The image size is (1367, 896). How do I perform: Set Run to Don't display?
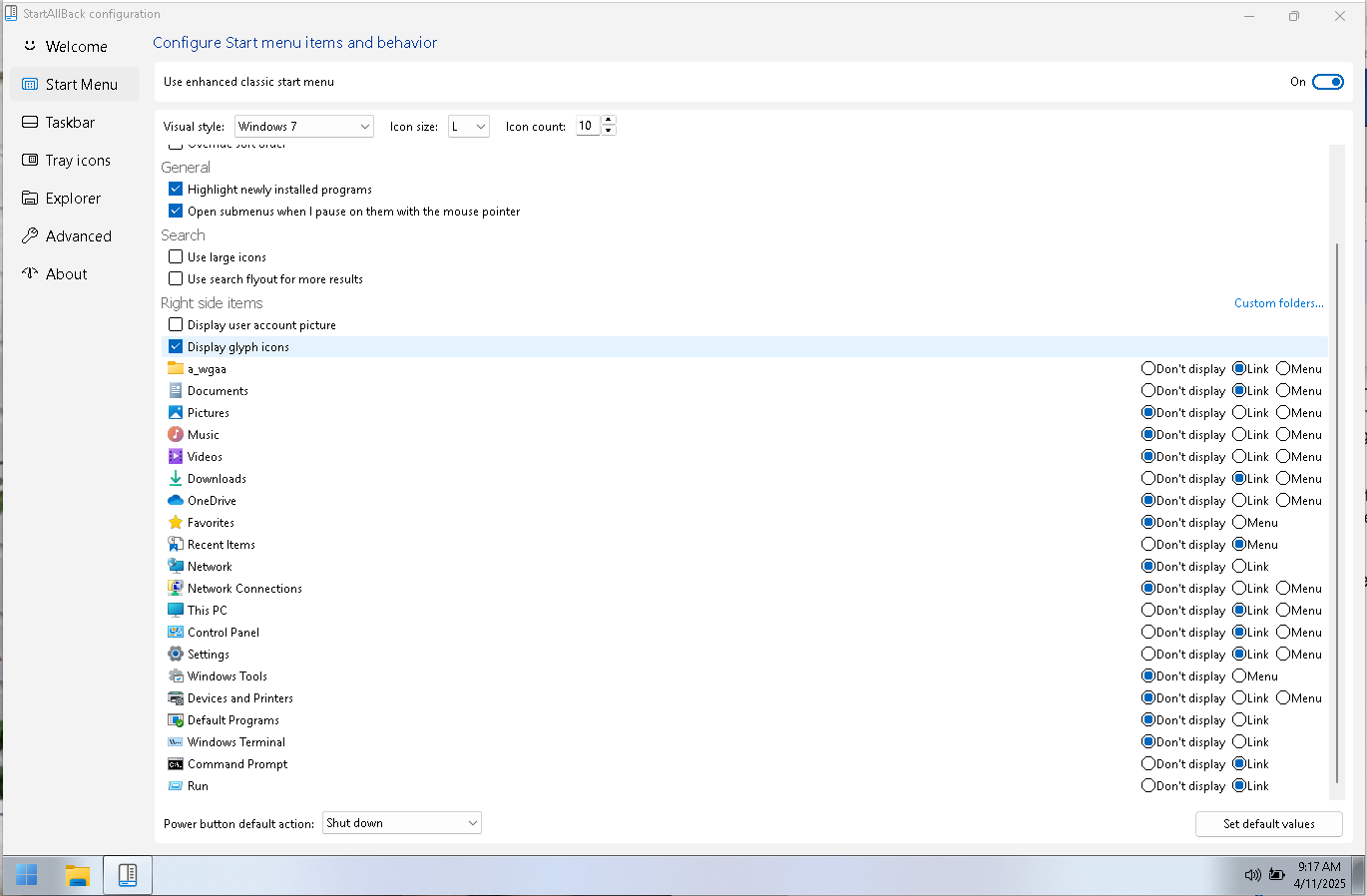(1148, 785)
